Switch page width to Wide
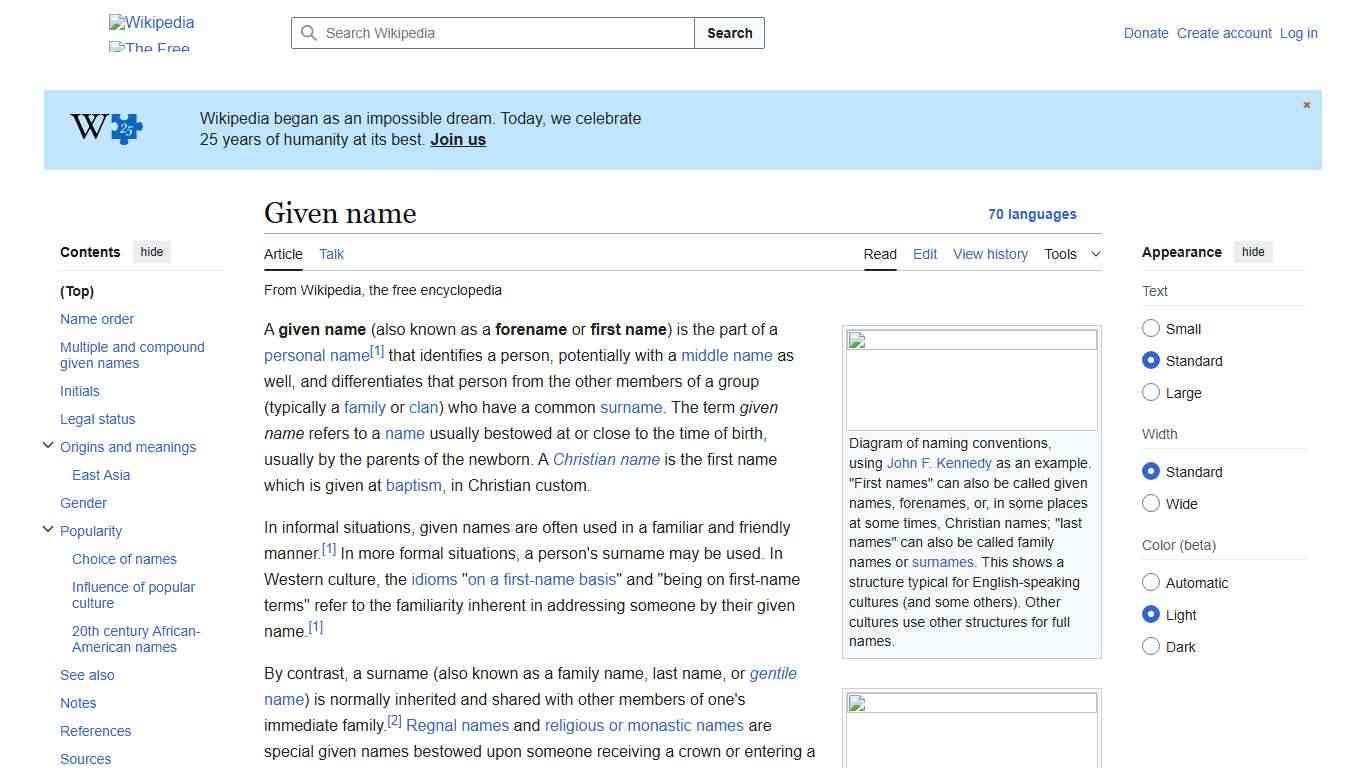The width and height of the screenshot is (1366, 768). tap(1151, 503)
